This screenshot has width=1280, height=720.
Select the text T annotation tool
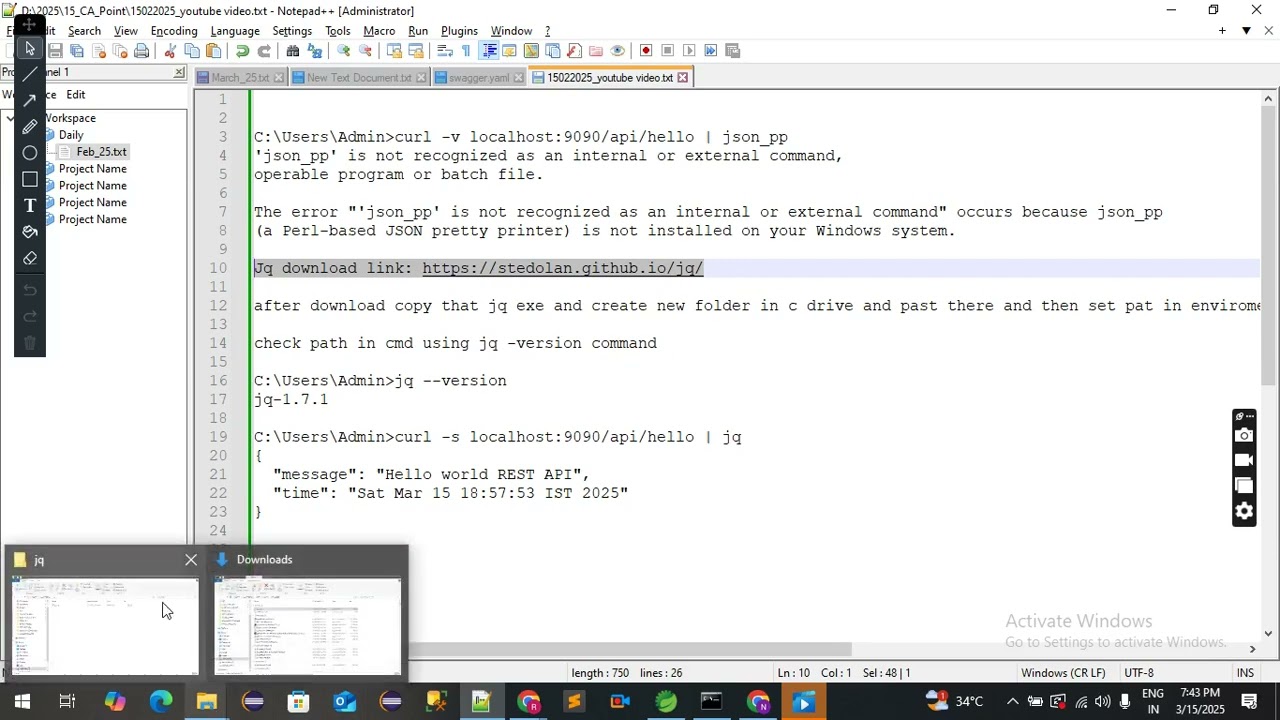29,205
